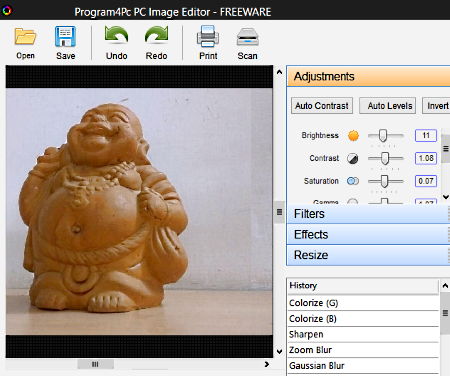Click the Saturation overlapping circles icon

coord(353,181)
